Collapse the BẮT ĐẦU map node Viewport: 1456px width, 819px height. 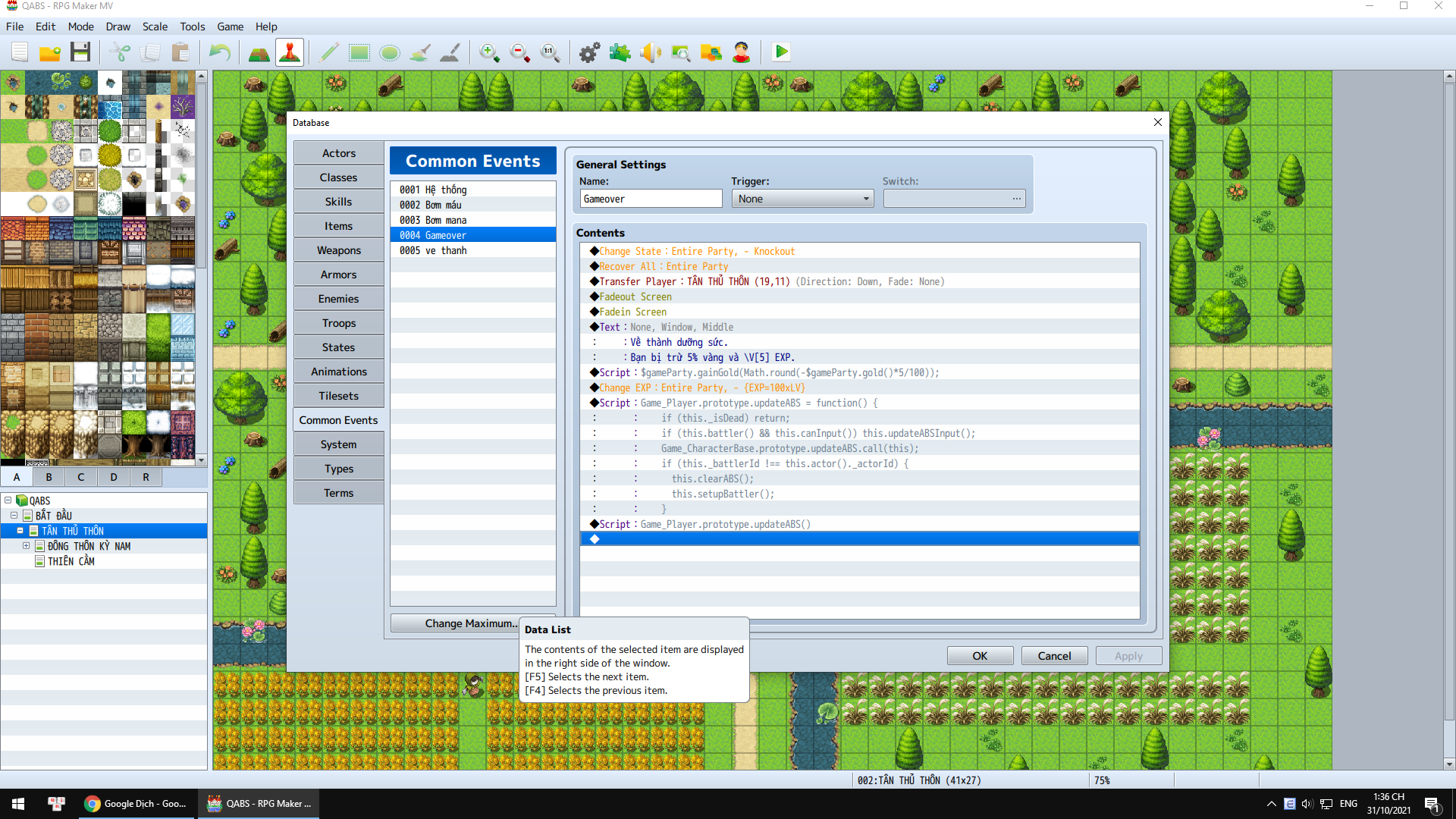(14, 516)
